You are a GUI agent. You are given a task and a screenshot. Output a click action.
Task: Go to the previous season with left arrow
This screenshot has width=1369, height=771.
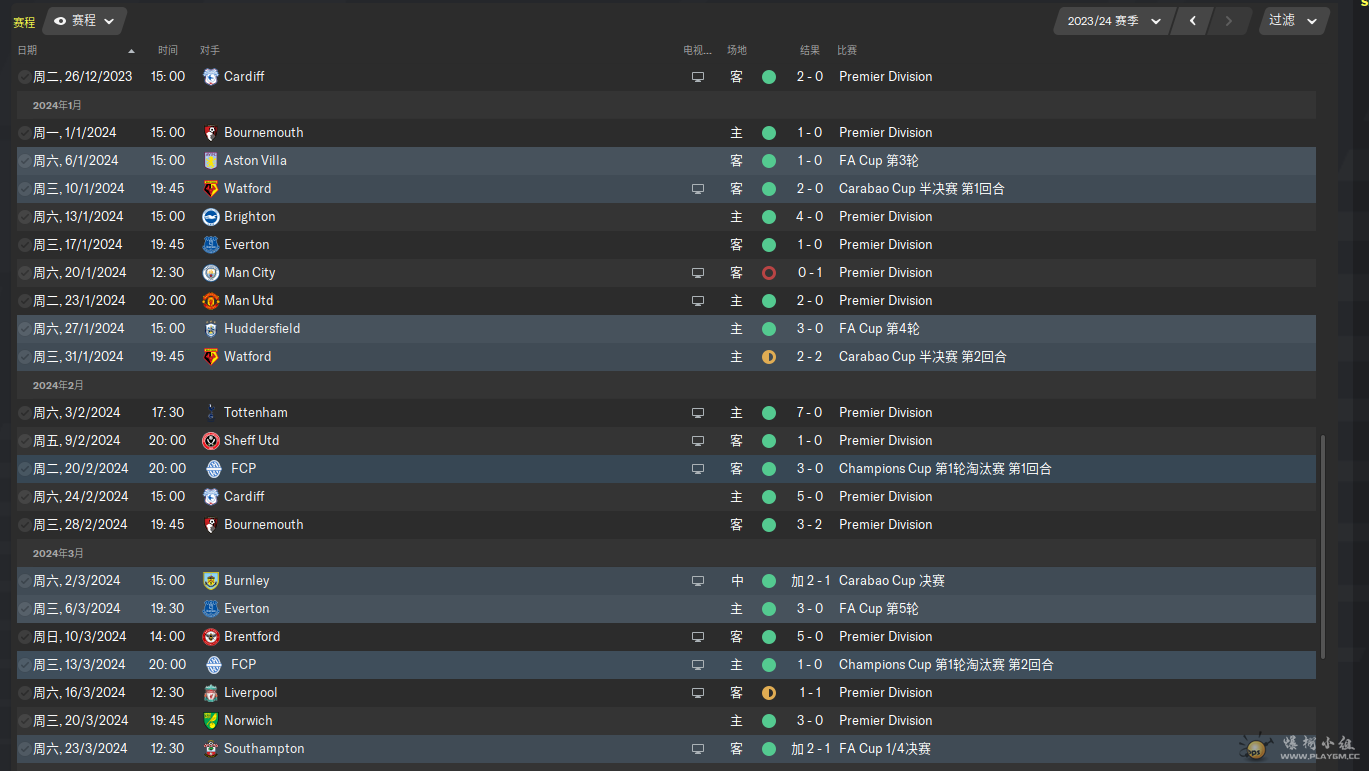pos(1192,21)
